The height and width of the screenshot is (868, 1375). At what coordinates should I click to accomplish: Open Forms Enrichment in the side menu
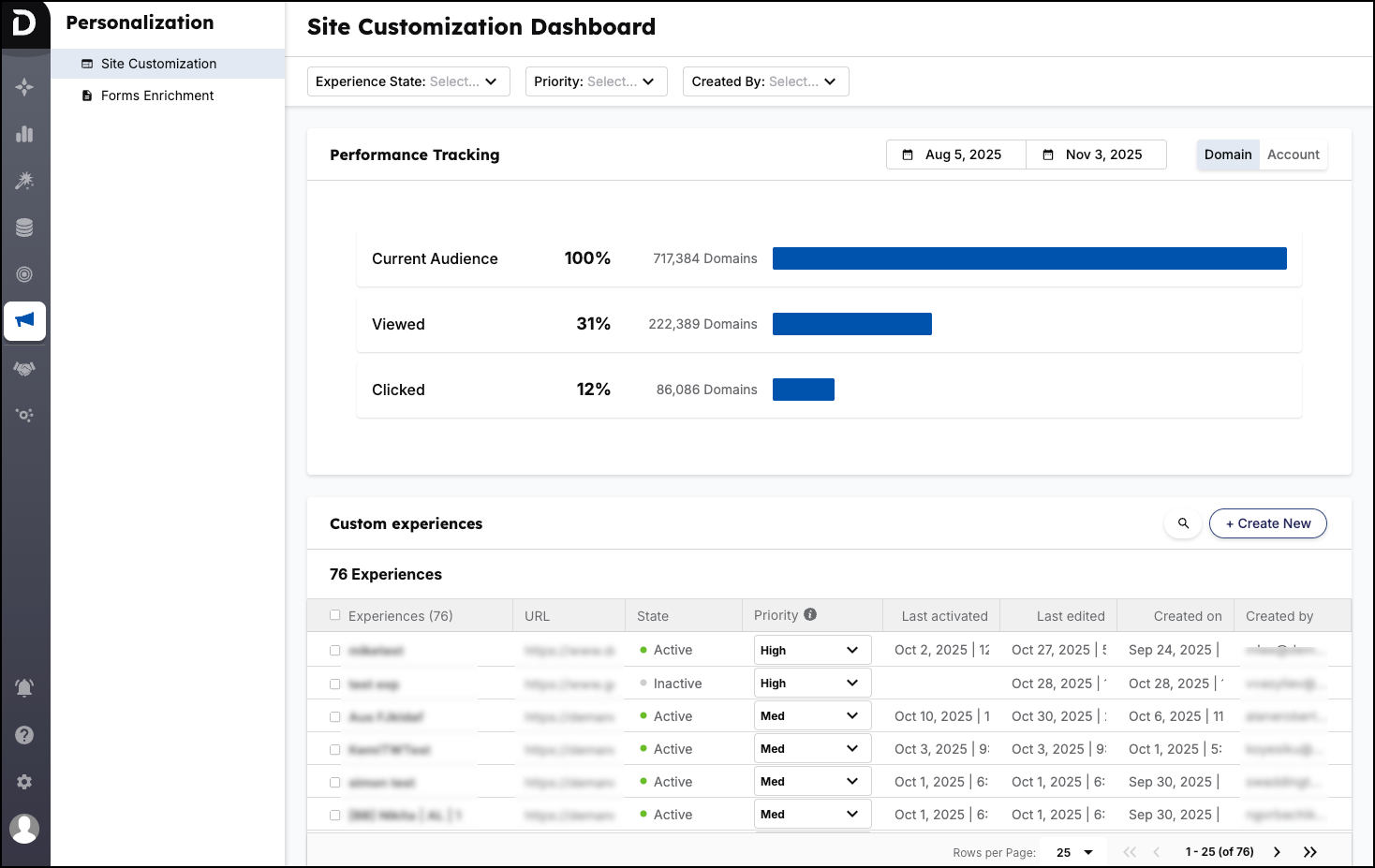[x=157, y=96]
